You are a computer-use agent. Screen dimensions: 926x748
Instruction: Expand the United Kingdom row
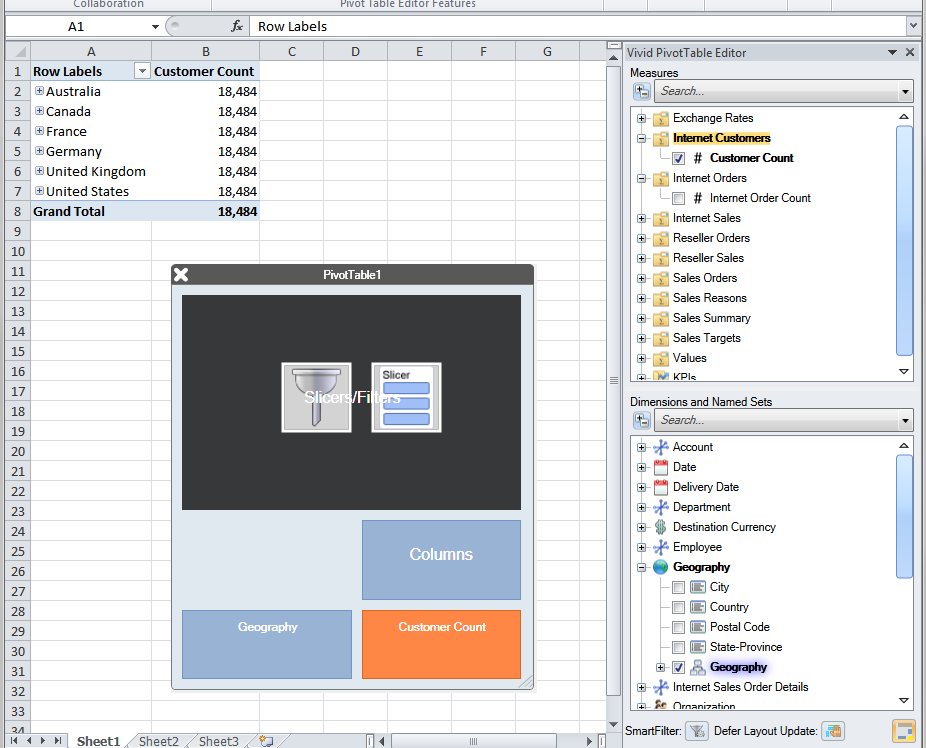click(39, 171)
